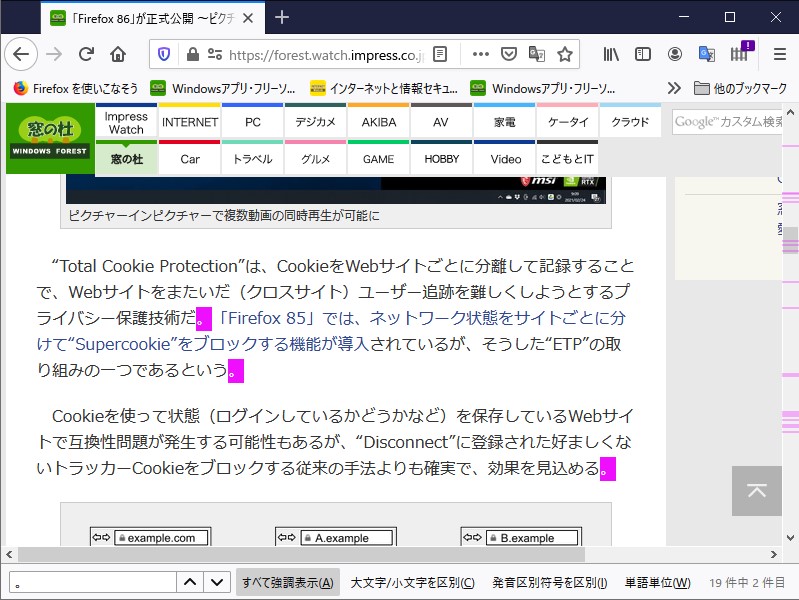Image resolution: width=799 pixels, height=600 pixels.
Task: Click Google カスタム検索 search field
Action: point(727,122)
